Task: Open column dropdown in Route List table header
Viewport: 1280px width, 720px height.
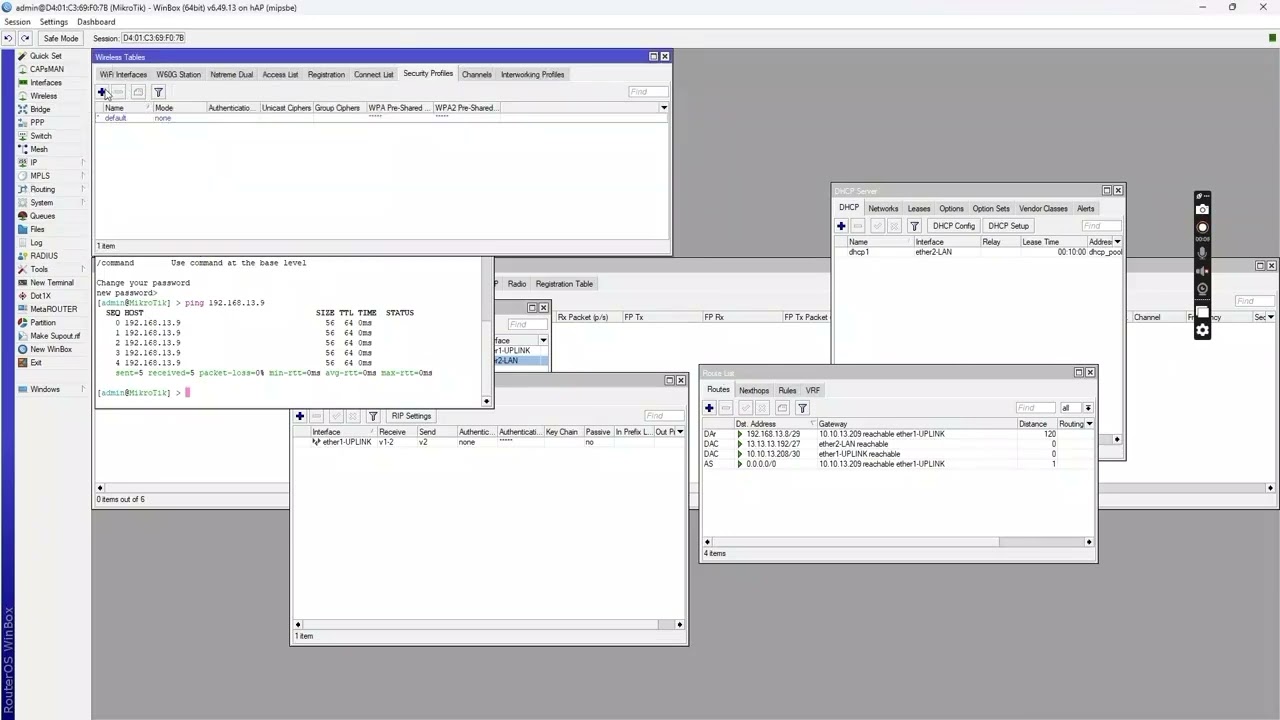Action: [1089, 424]
